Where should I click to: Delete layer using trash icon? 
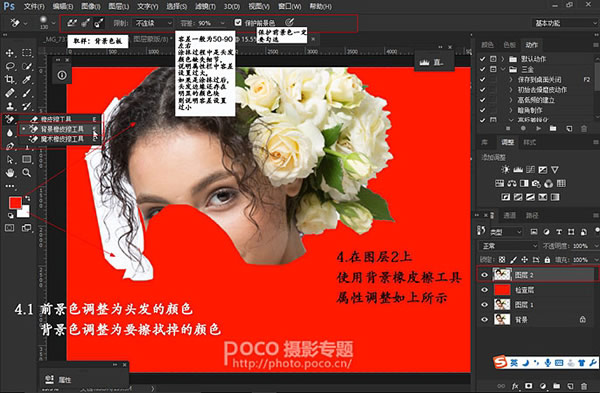[x=584, y=386]
